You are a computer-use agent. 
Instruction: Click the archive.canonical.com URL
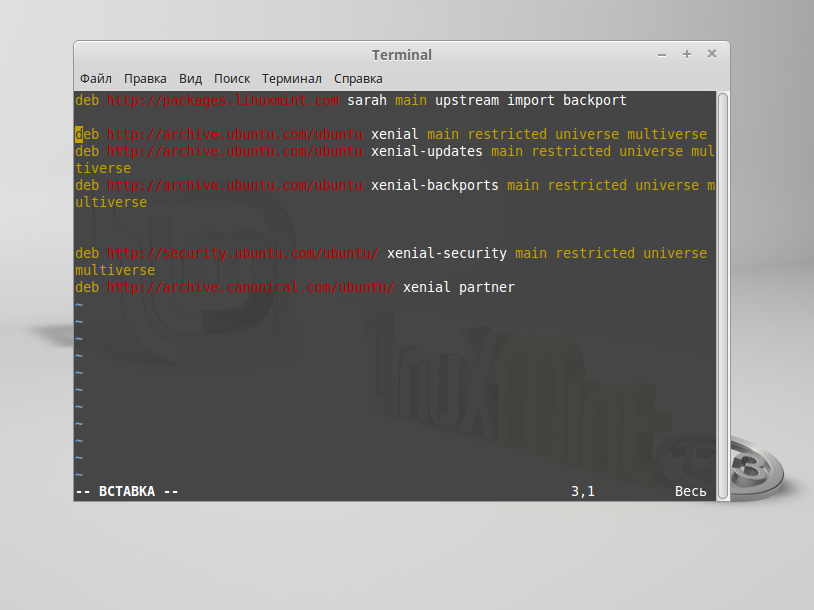click(251, 287)
